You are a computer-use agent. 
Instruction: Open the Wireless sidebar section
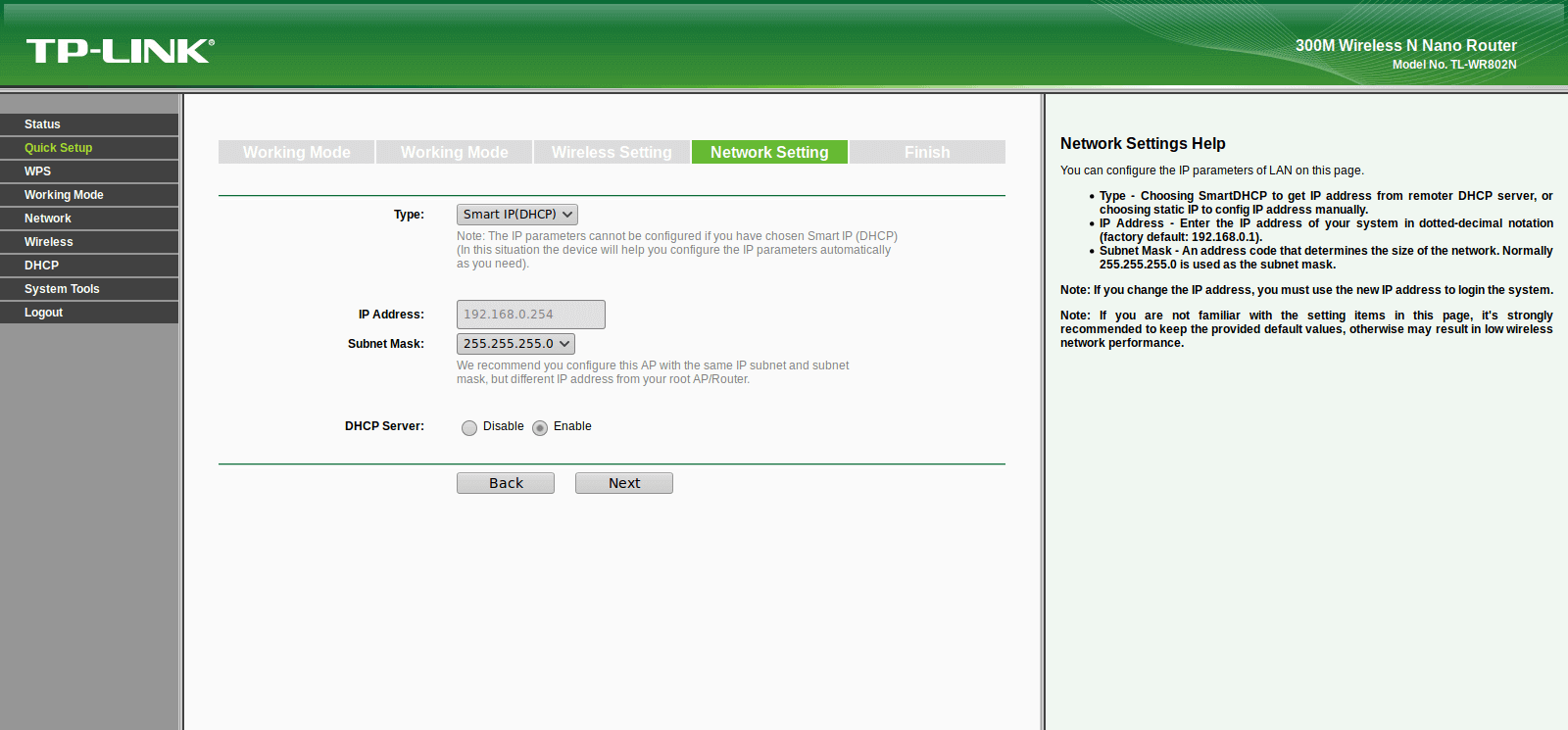(x=89, y=242)
